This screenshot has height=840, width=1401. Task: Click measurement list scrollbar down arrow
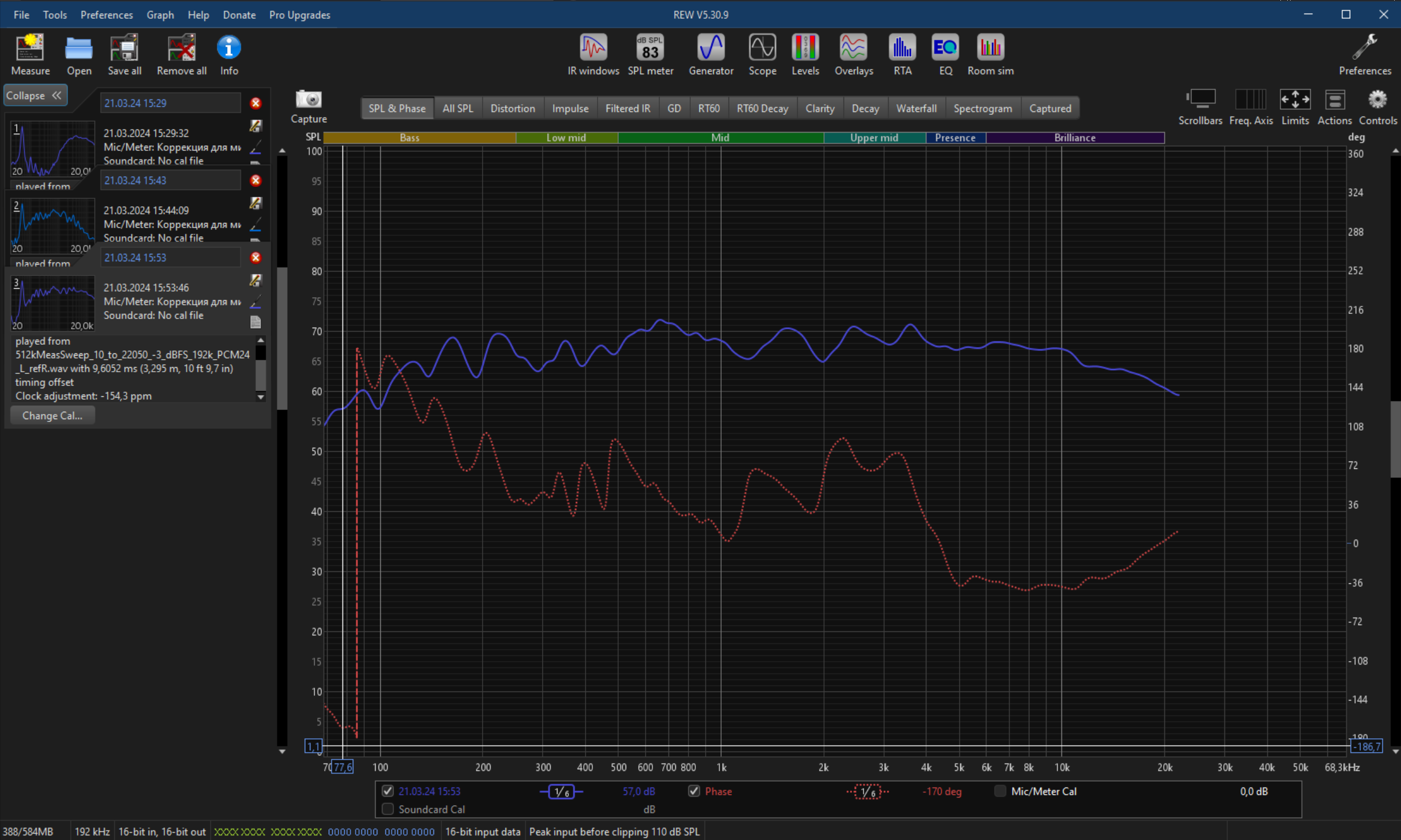(x=282, y=751)
